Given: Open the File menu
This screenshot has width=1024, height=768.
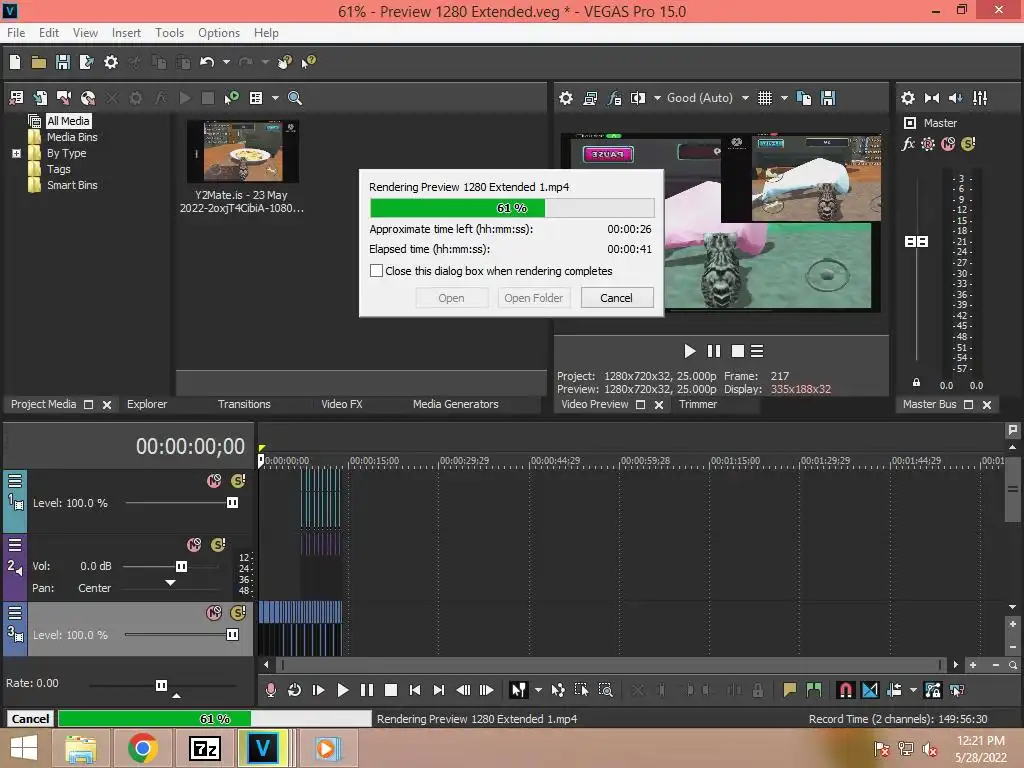Looking at the screenshot, I should tap(16, 33).
